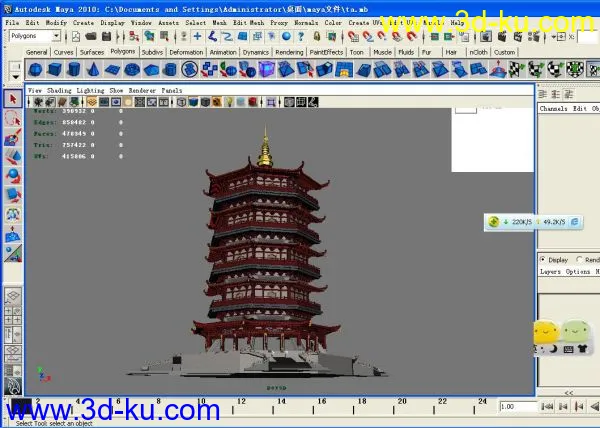Toggle the viewport light bulb icon
The height and width of the screenshot is (428, 600).
[x=228, y=102]
